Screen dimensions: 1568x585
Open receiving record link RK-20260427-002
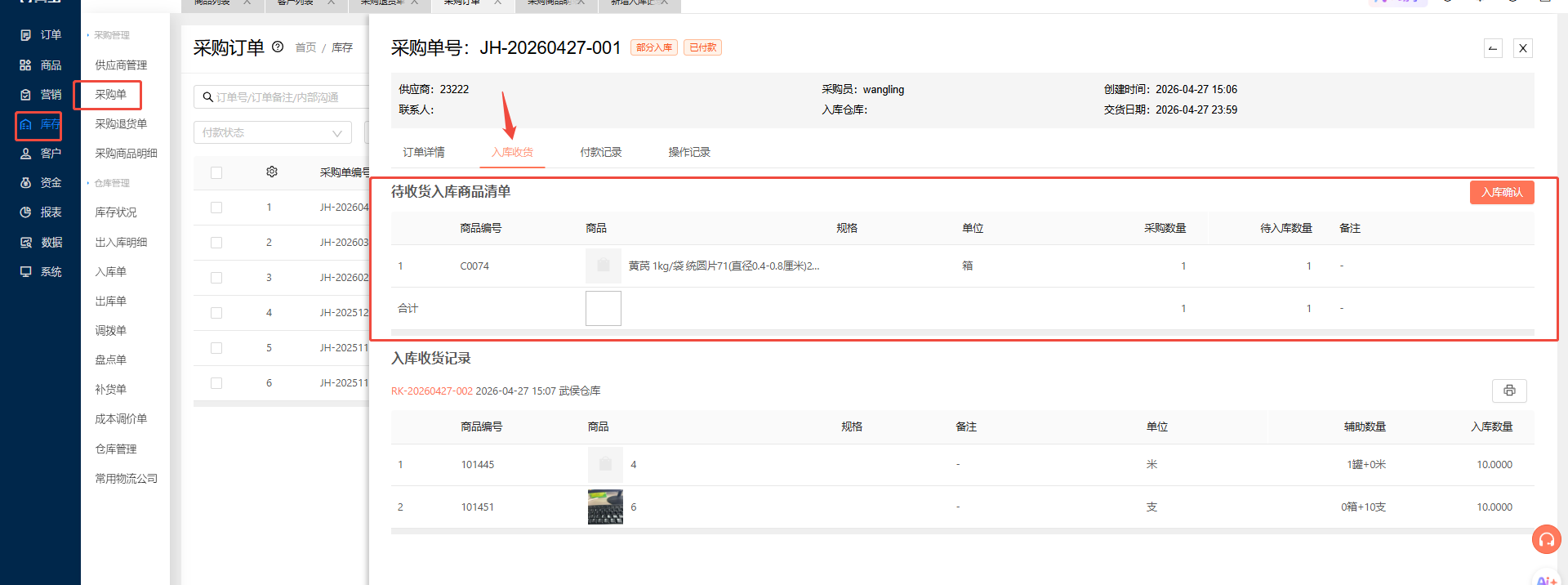[431, 391]
